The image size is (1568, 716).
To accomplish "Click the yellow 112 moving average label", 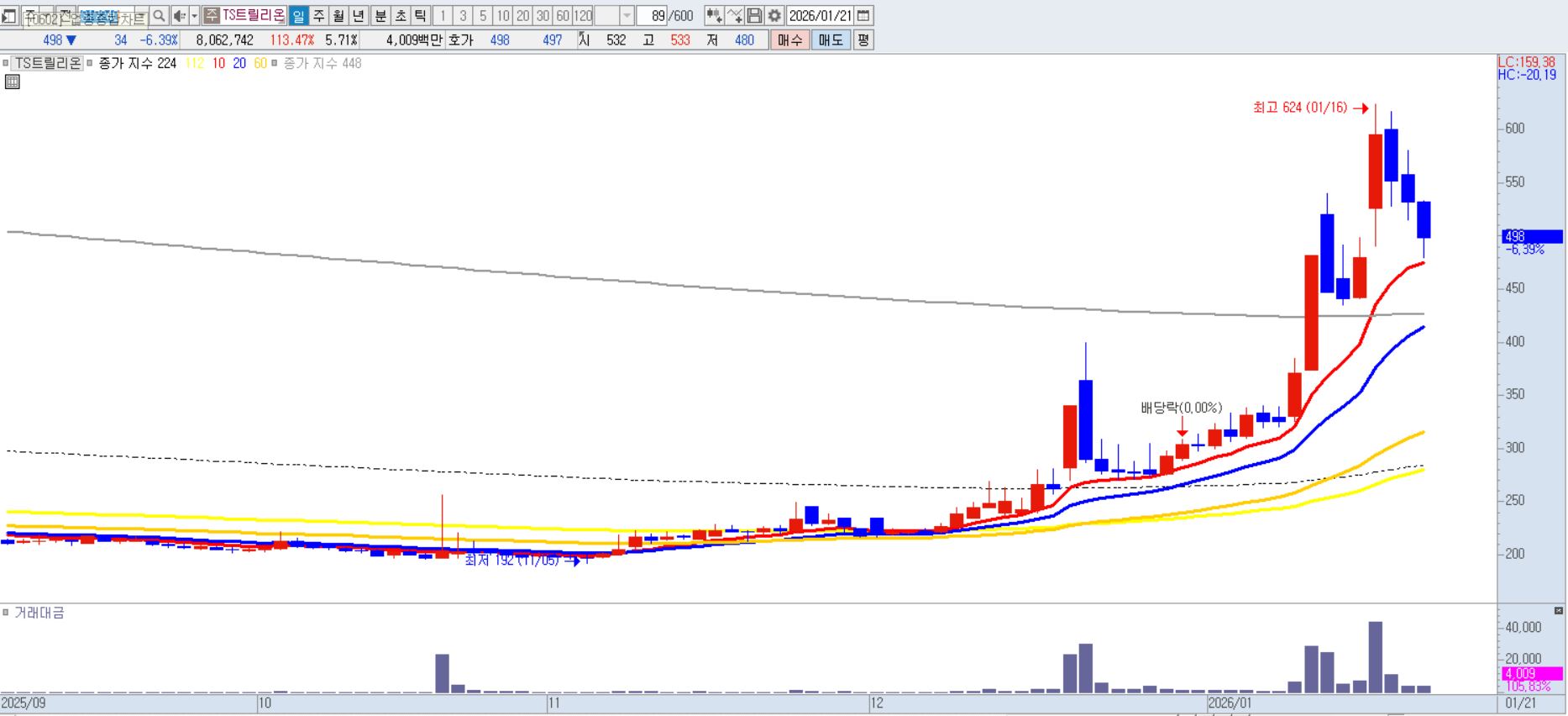I will click(194, 63).
